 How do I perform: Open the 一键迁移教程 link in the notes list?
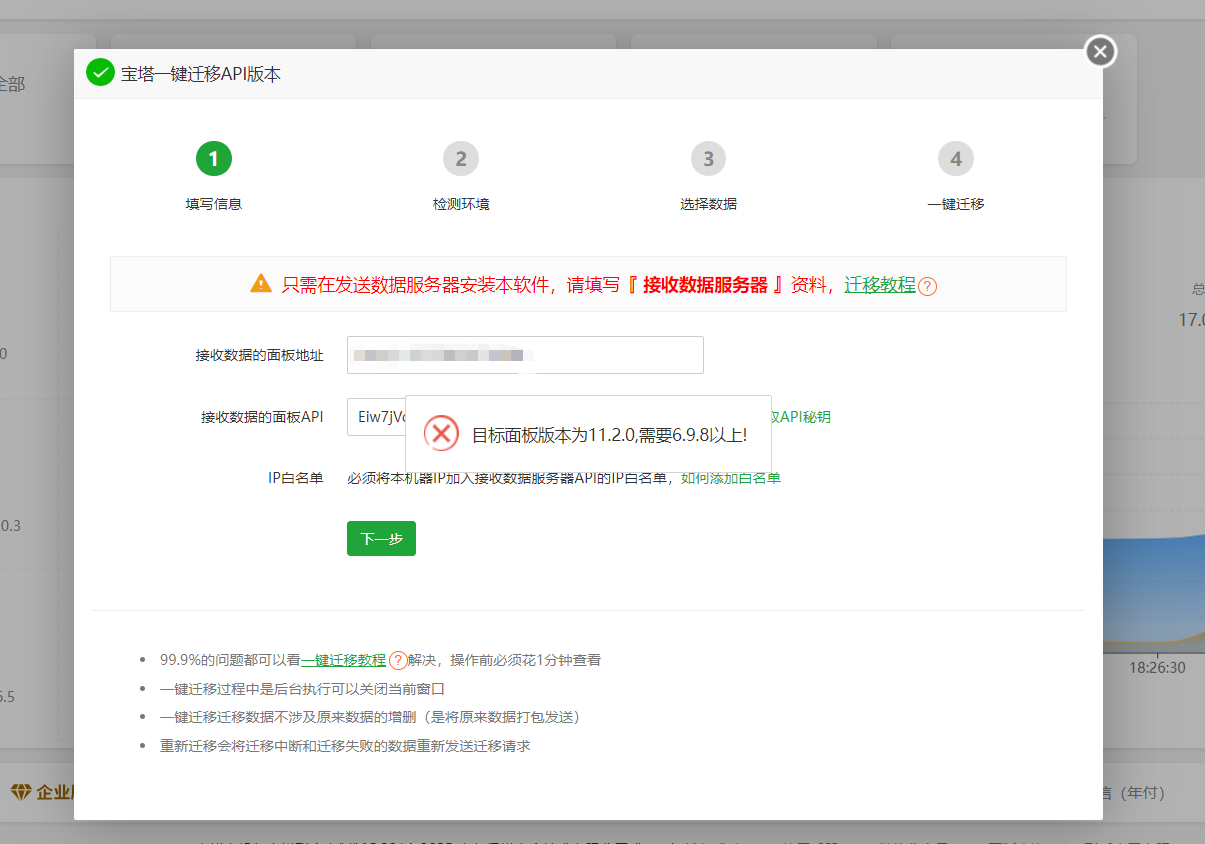[x=344, y=660]
